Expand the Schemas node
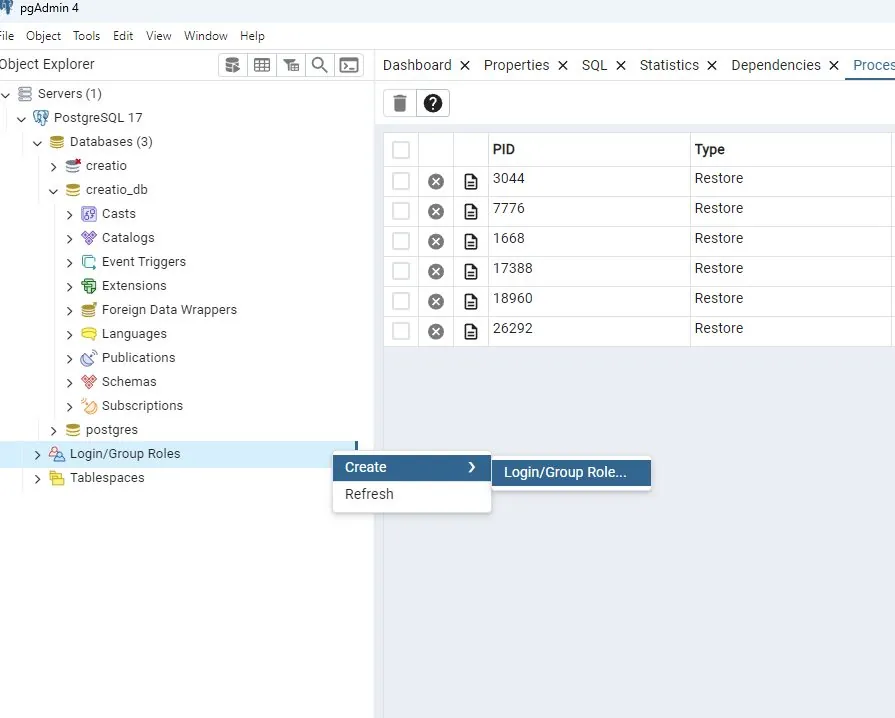 70,382
